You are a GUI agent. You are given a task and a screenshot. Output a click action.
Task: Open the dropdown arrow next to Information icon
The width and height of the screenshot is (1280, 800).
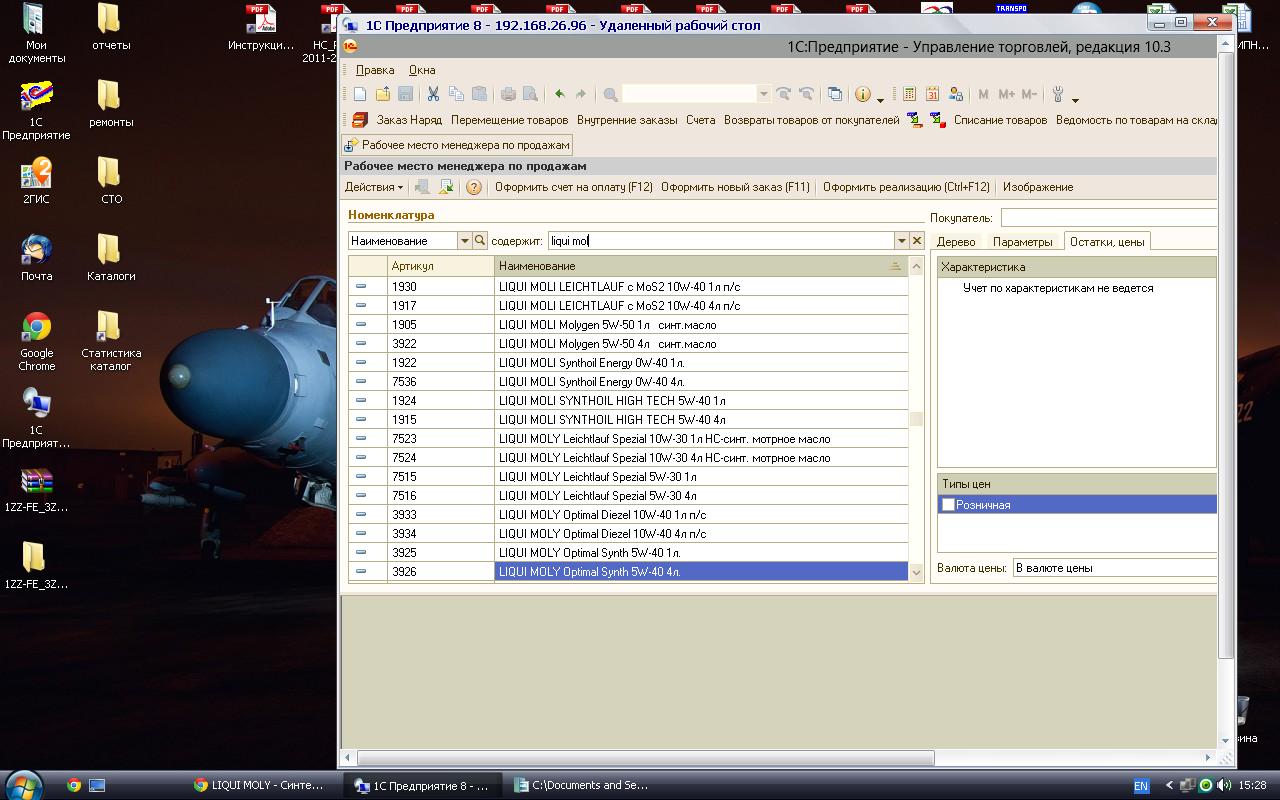(880, 99)
